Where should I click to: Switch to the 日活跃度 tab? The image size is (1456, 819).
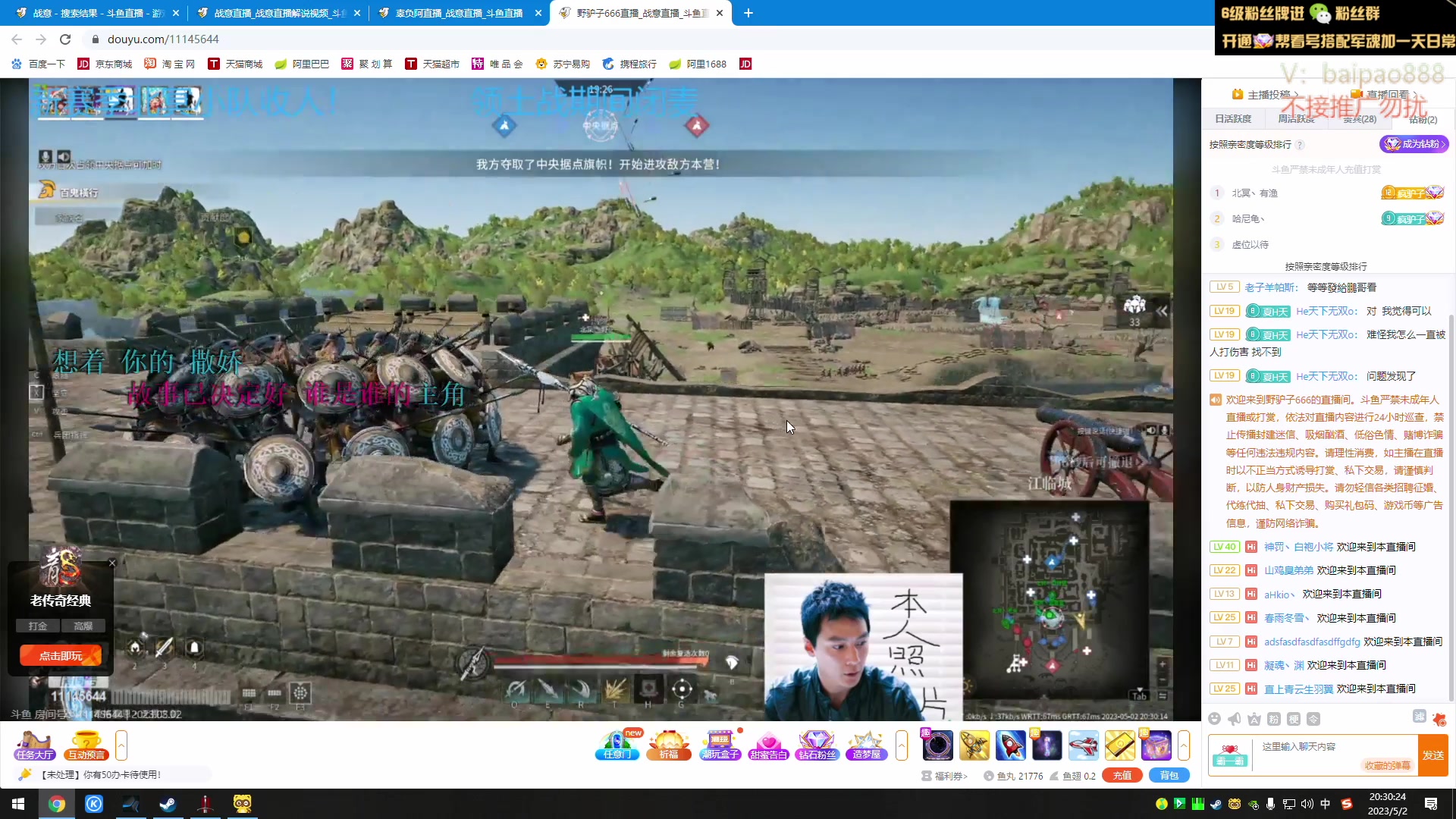pos(1233,119)
